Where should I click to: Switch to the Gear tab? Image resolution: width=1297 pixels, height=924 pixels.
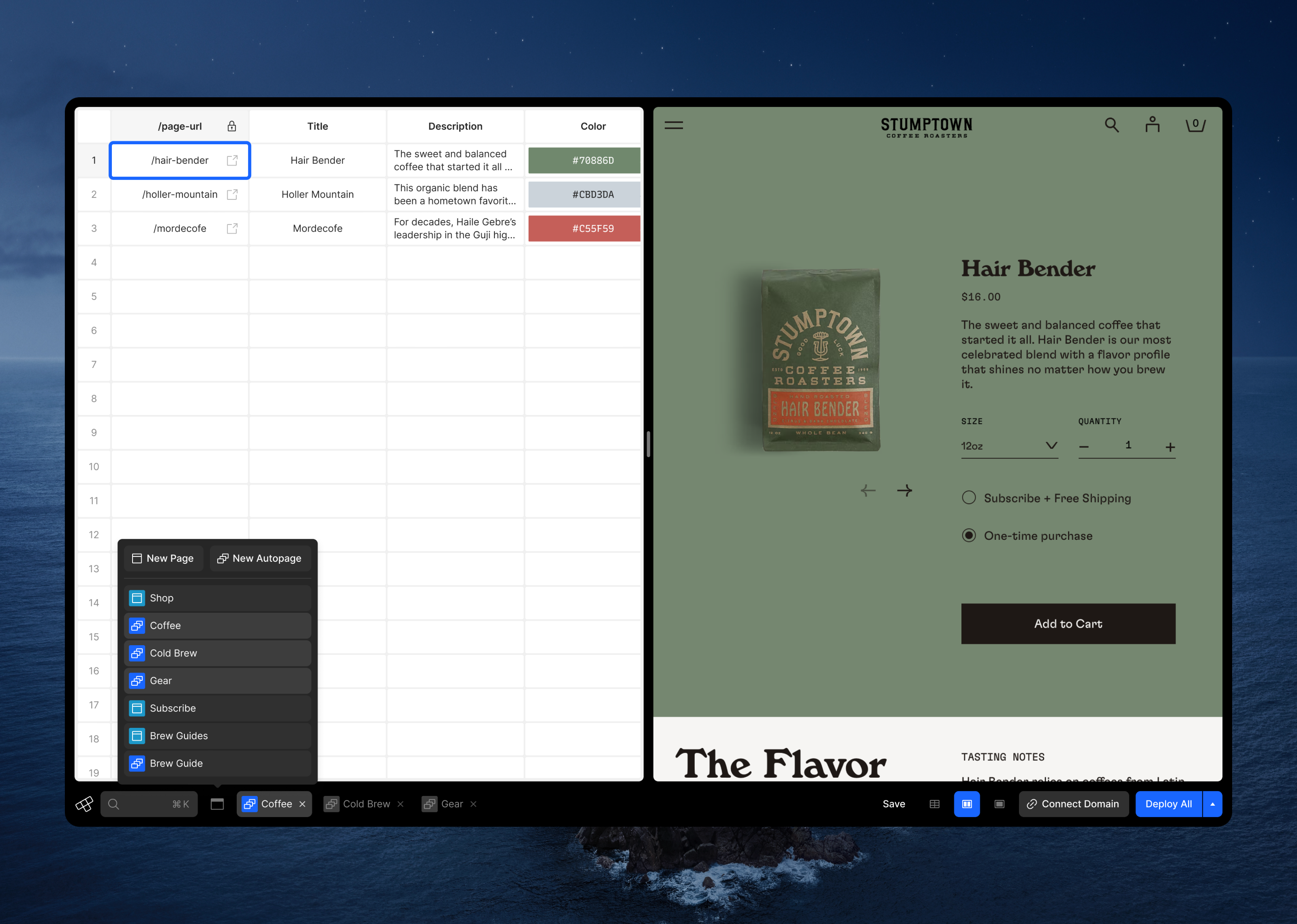point(443,804)
